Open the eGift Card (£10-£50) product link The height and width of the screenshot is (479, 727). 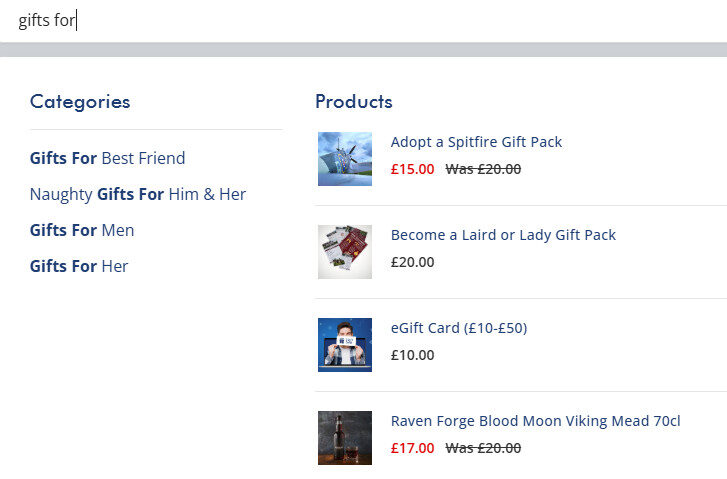(458, 328)
